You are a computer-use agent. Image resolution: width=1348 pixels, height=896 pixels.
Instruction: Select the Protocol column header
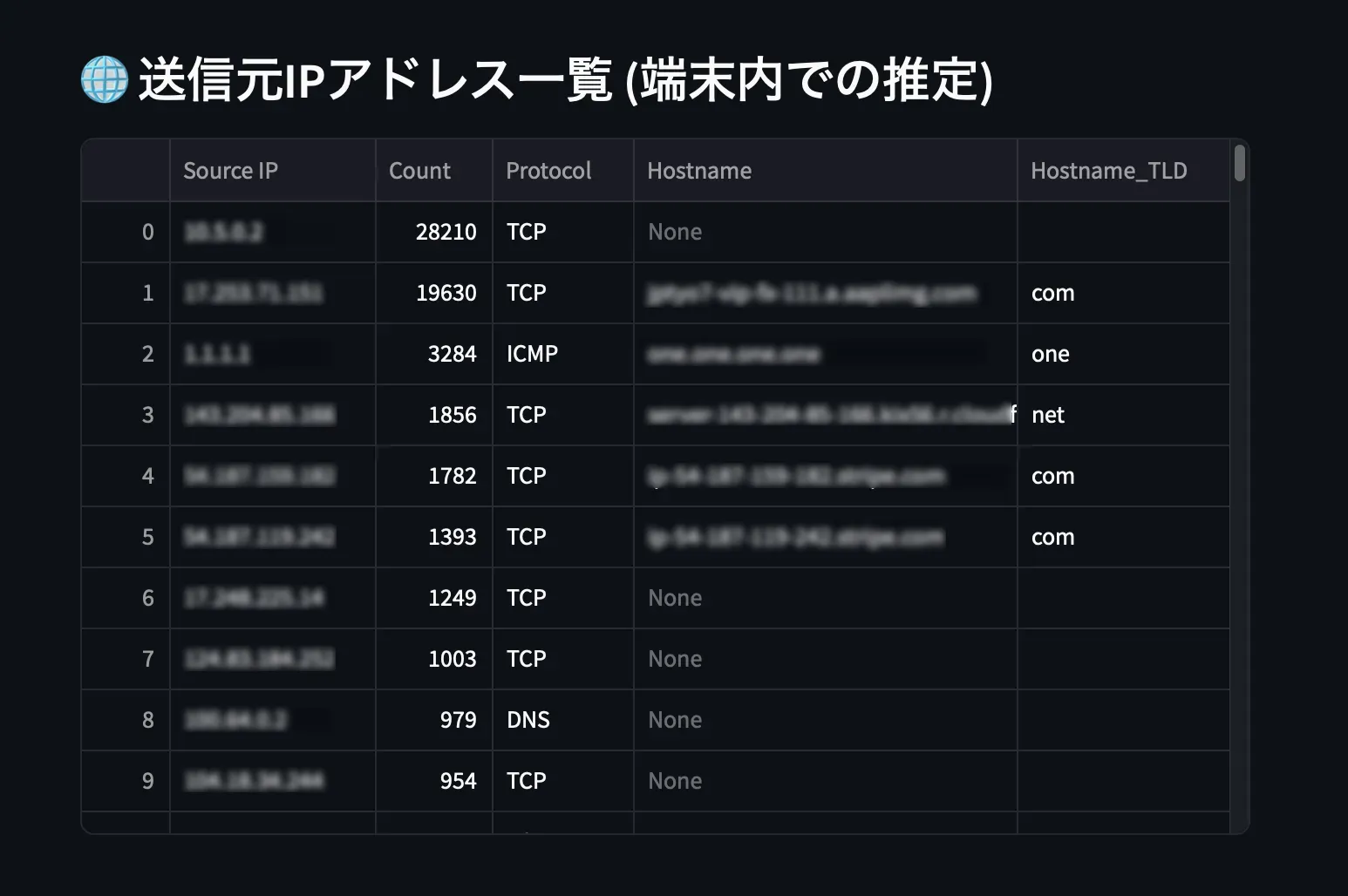point(548,170)
